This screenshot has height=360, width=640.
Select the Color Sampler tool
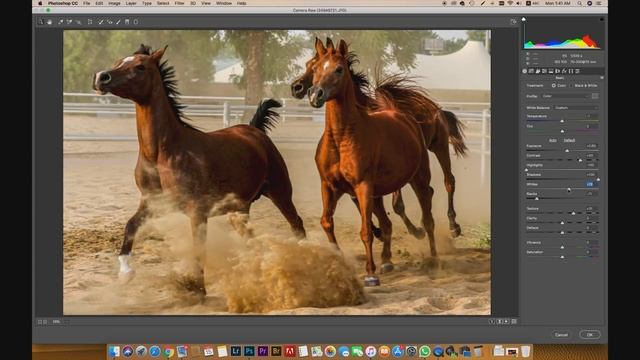pyautogui.click(x=69, y=22)
